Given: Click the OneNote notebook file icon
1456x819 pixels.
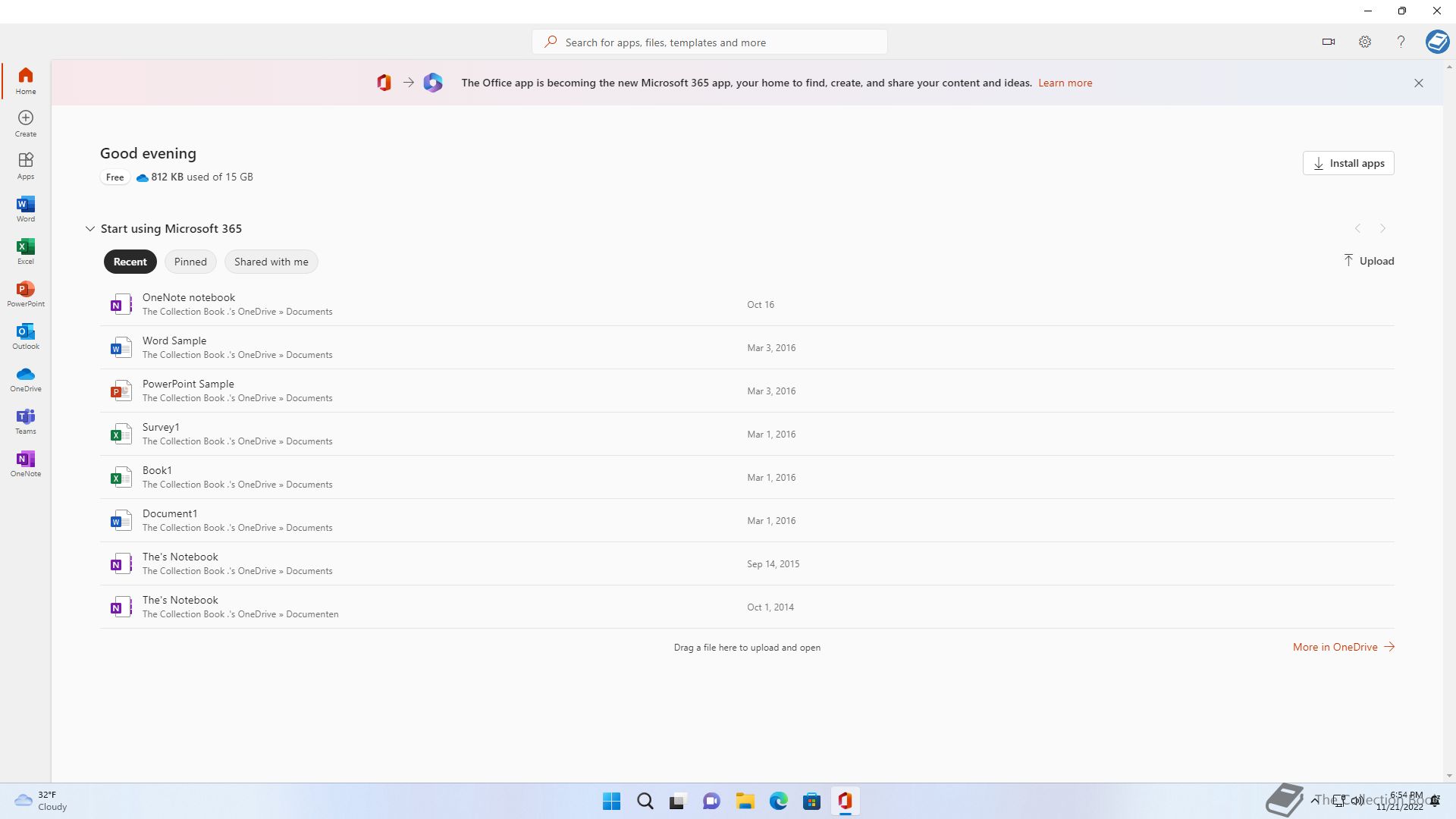Looking at the screenshot, I should pyautogui.click(x=121, y=304).
